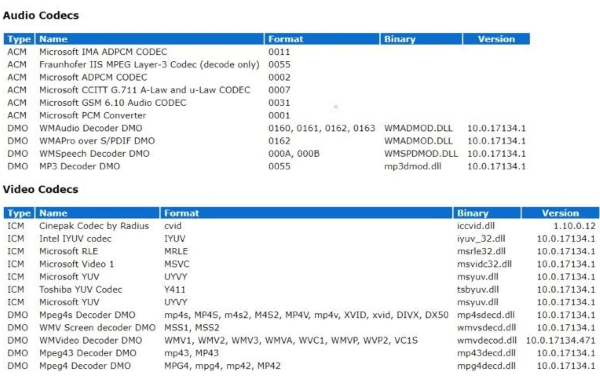This screenshot has width=600, height=376.
Task: Click cvid format cell
Action: [x=173, y=226]
